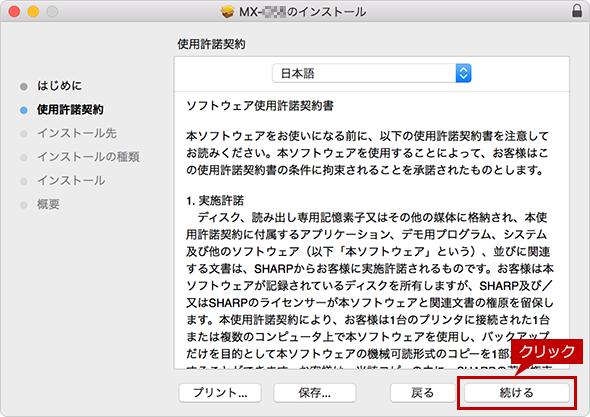Select the インストール先 step in sidebar
This screenshot has width=590, height=417.
pos(77,133)
